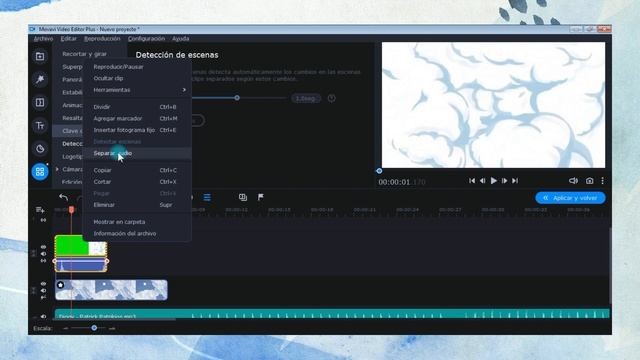Mute the overlay video track speaker
The image size is (640, 360).
tap(43, 254)
